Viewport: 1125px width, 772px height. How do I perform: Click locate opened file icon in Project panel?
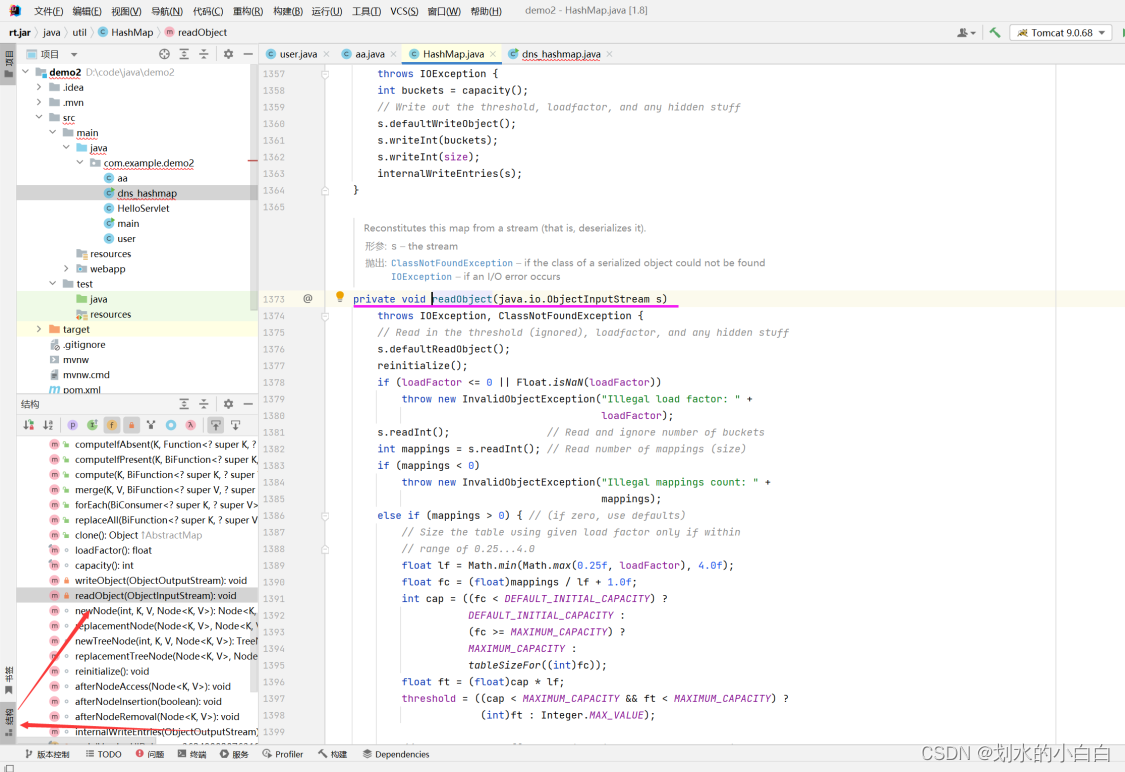(x=164, y=54)
